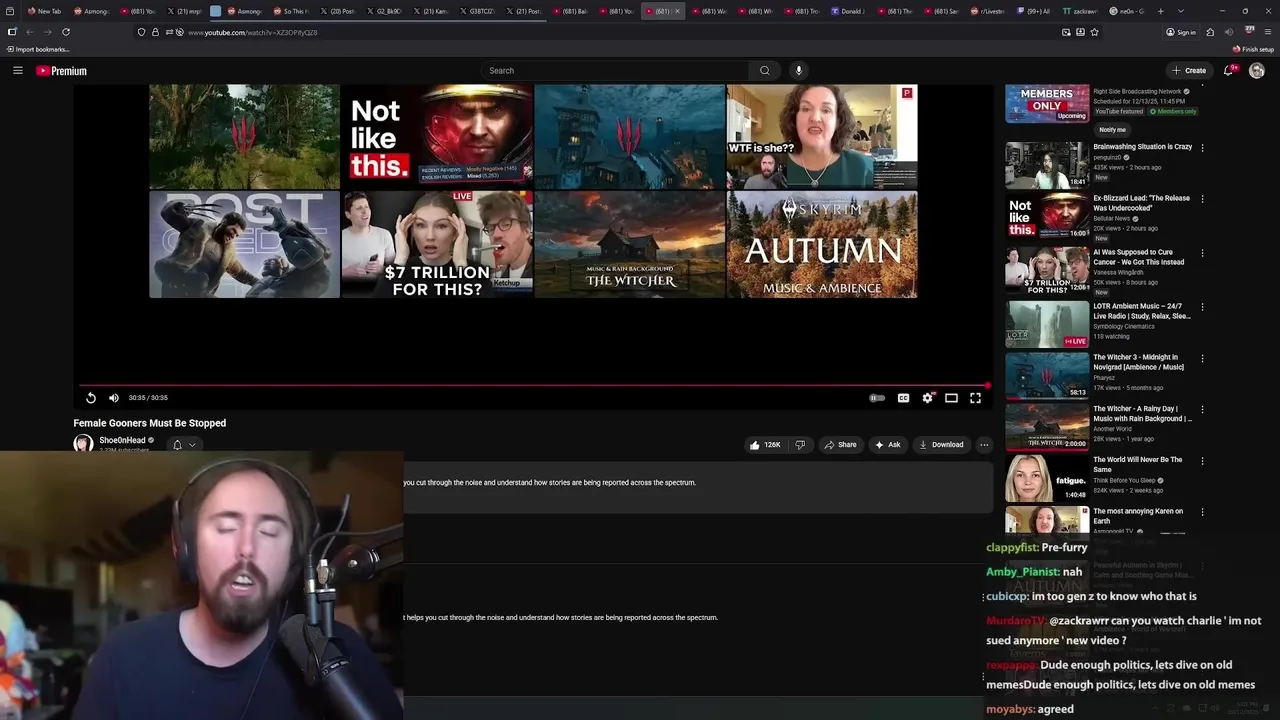Open options for Brainwashing Situation is Crazy
This screenshot has width=1280, height=720.
pyautogui.click(x=1202, y=147)
